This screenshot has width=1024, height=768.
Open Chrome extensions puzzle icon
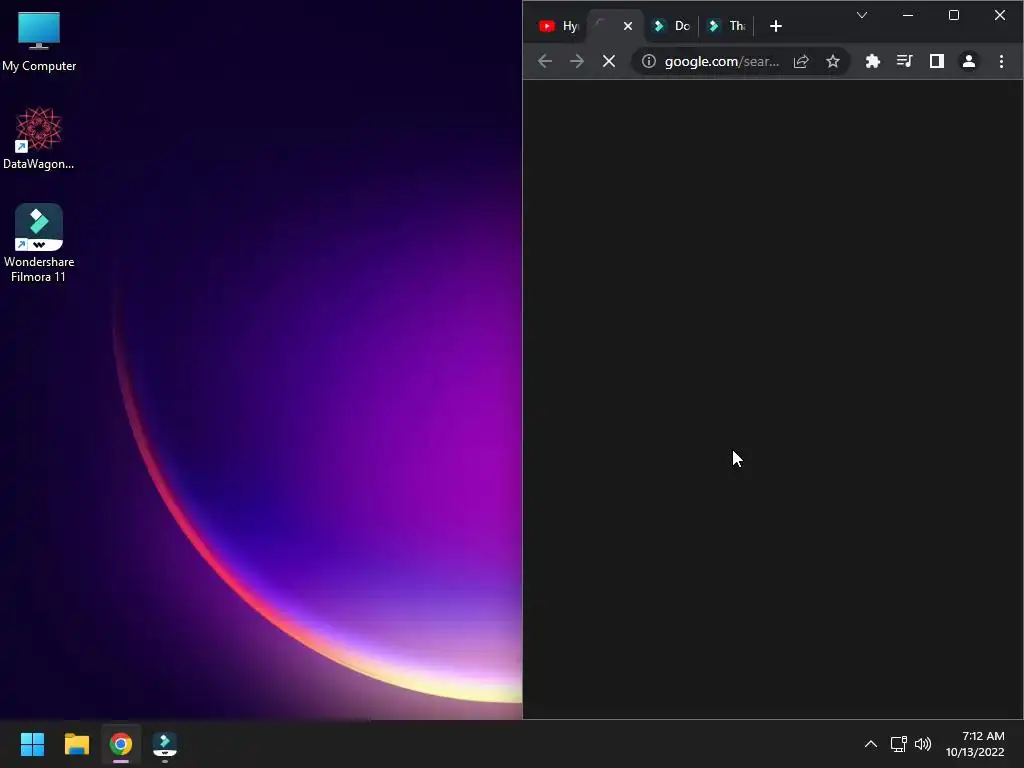[872, 61]
